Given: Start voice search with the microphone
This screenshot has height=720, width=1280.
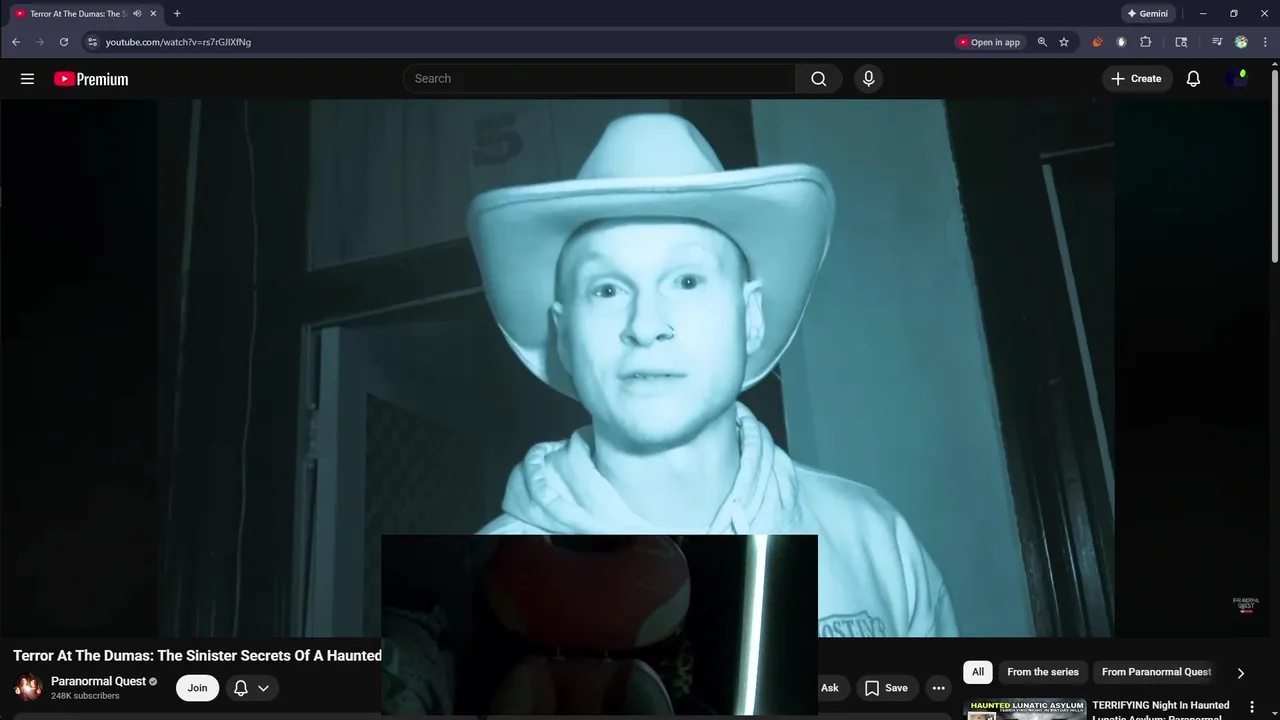Looking at the screenshot, I should pyautogui.click(x=868, y=79).
